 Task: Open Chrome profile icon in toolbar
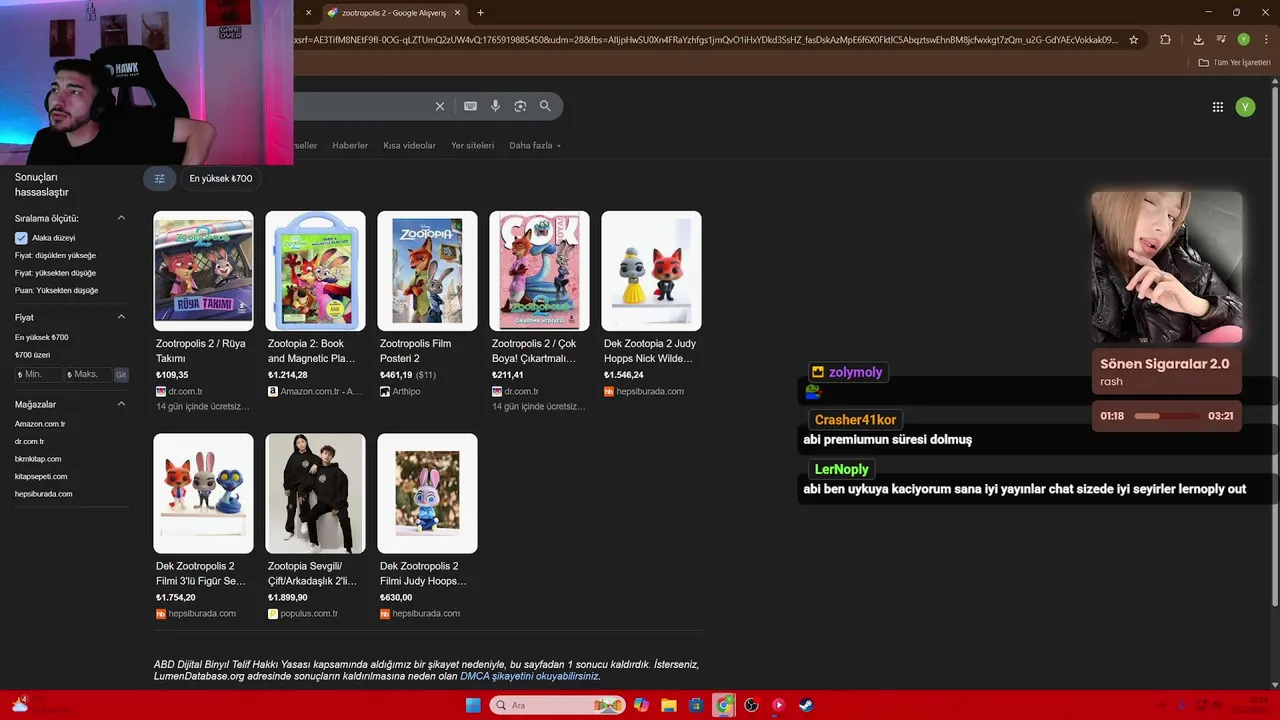click(x=1243, y=40)
